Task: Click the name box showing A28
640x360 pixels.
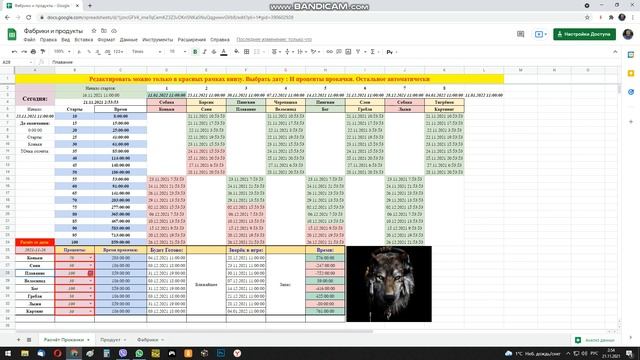Action: coord(17,62)
